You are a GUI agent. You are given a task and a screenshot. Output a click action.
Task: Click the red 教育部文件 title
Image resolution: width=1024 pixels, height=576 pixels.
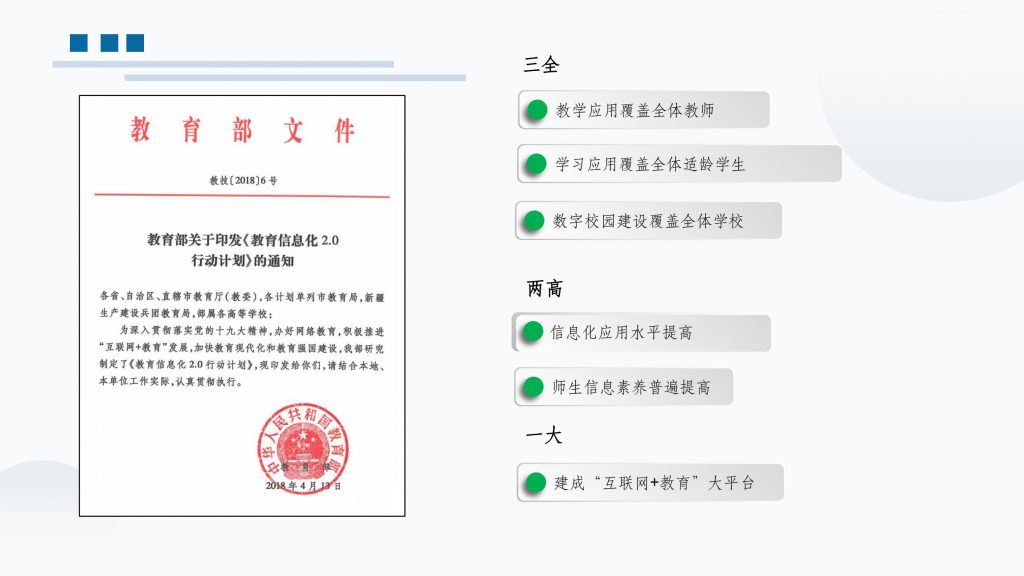pos(242,130)
